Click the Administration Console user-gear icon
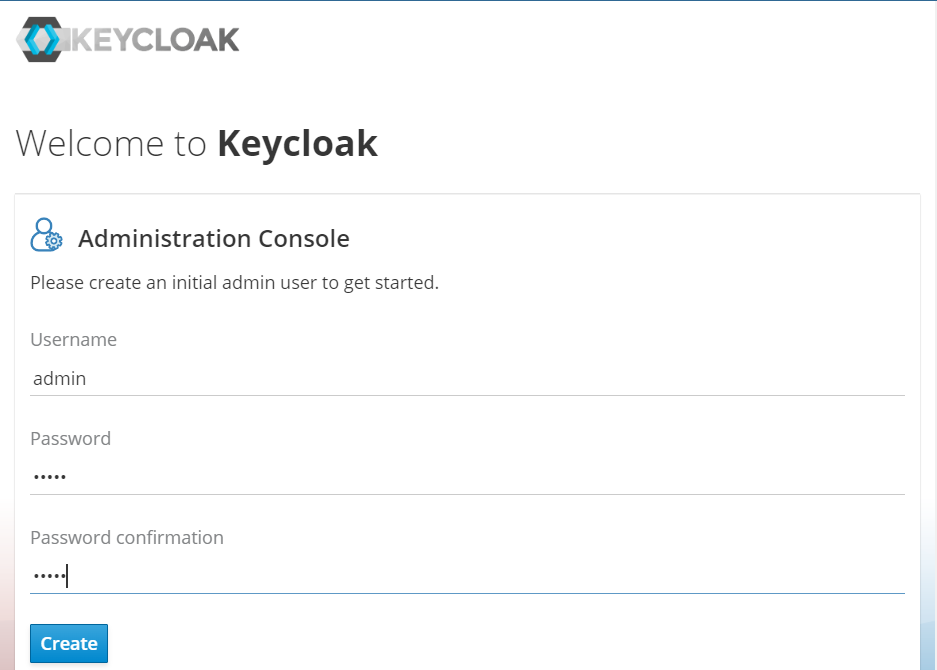 tap(46, 236)
